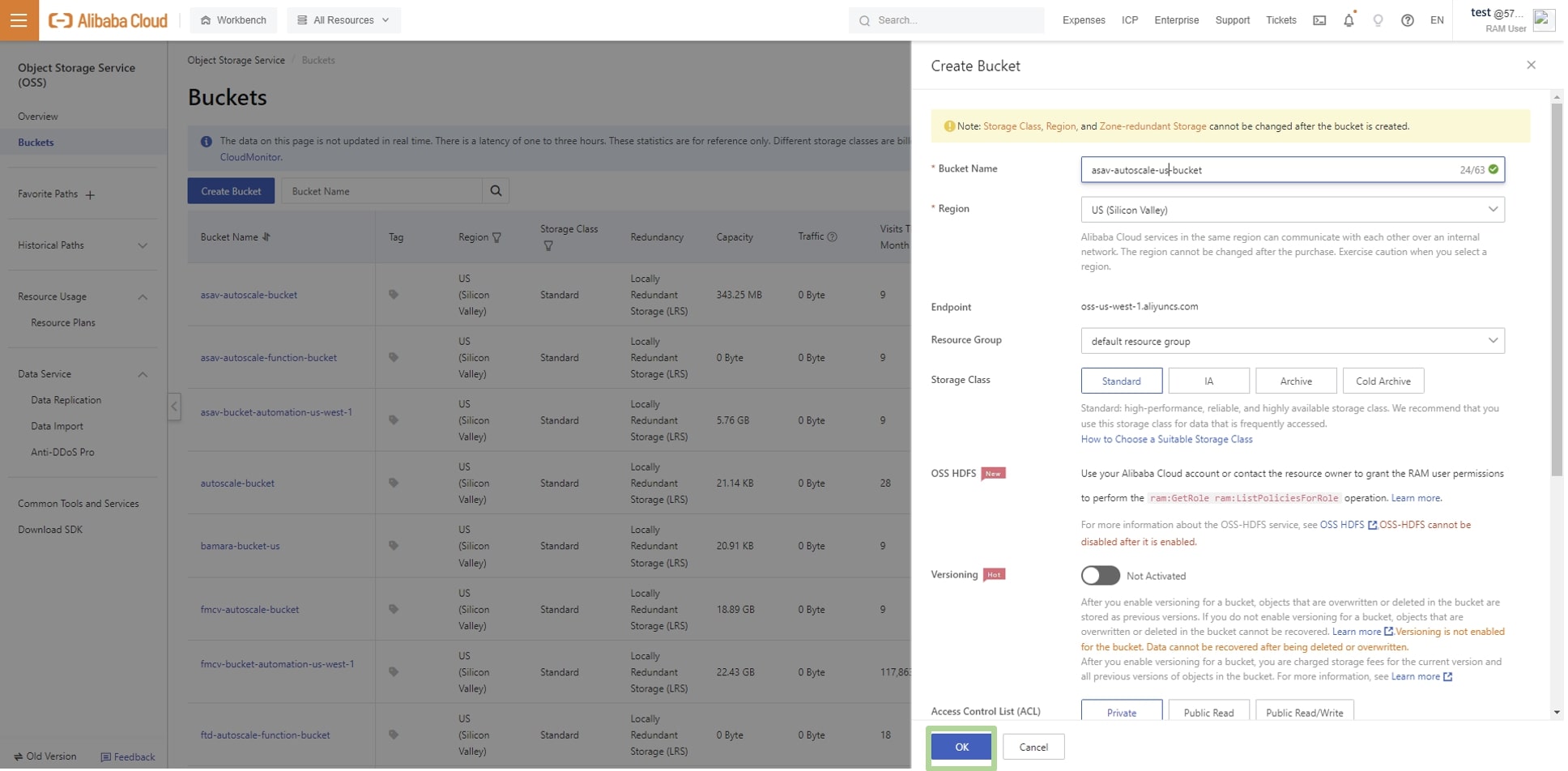Open Workbench button

[x=233, y=20]
